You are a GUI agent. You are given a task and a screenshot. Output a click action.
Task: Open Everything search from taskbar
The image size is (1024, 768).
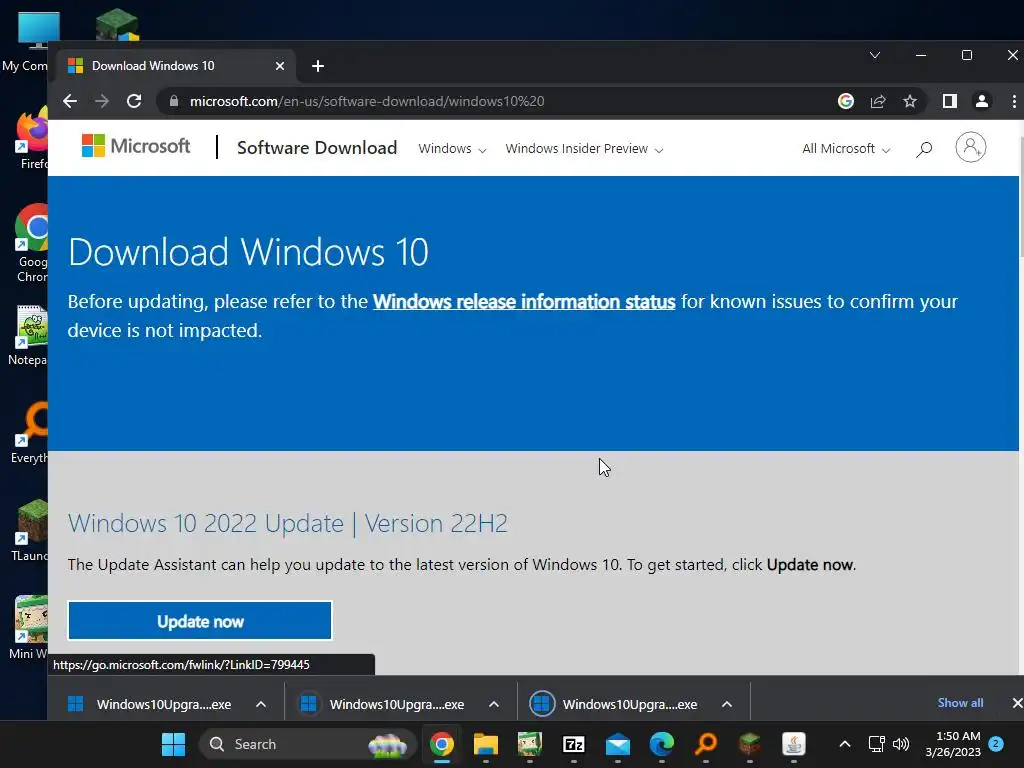(706, 744)
